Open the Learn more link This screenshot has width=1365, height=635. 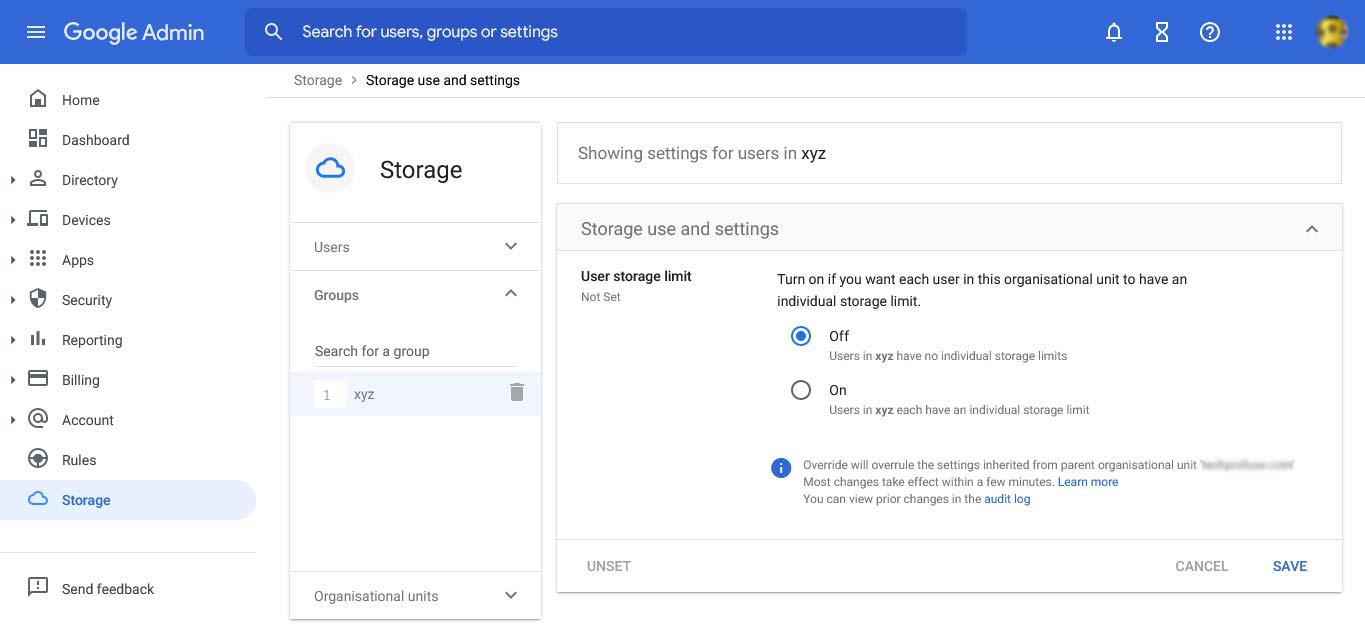(x=1088, y=481)
